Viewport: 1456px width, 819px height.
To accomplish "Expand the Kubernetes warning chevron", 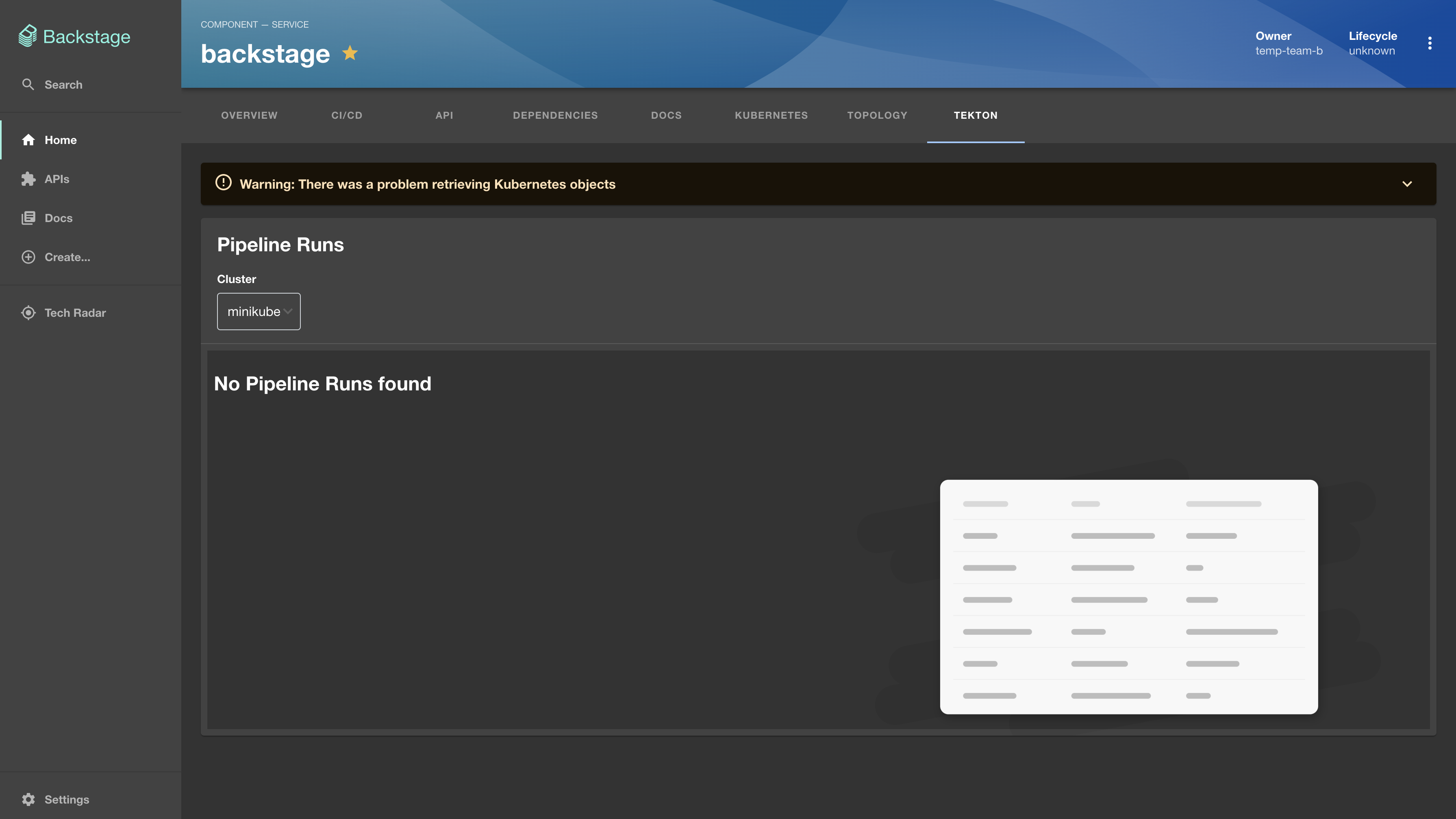I will coord(1407,184).
